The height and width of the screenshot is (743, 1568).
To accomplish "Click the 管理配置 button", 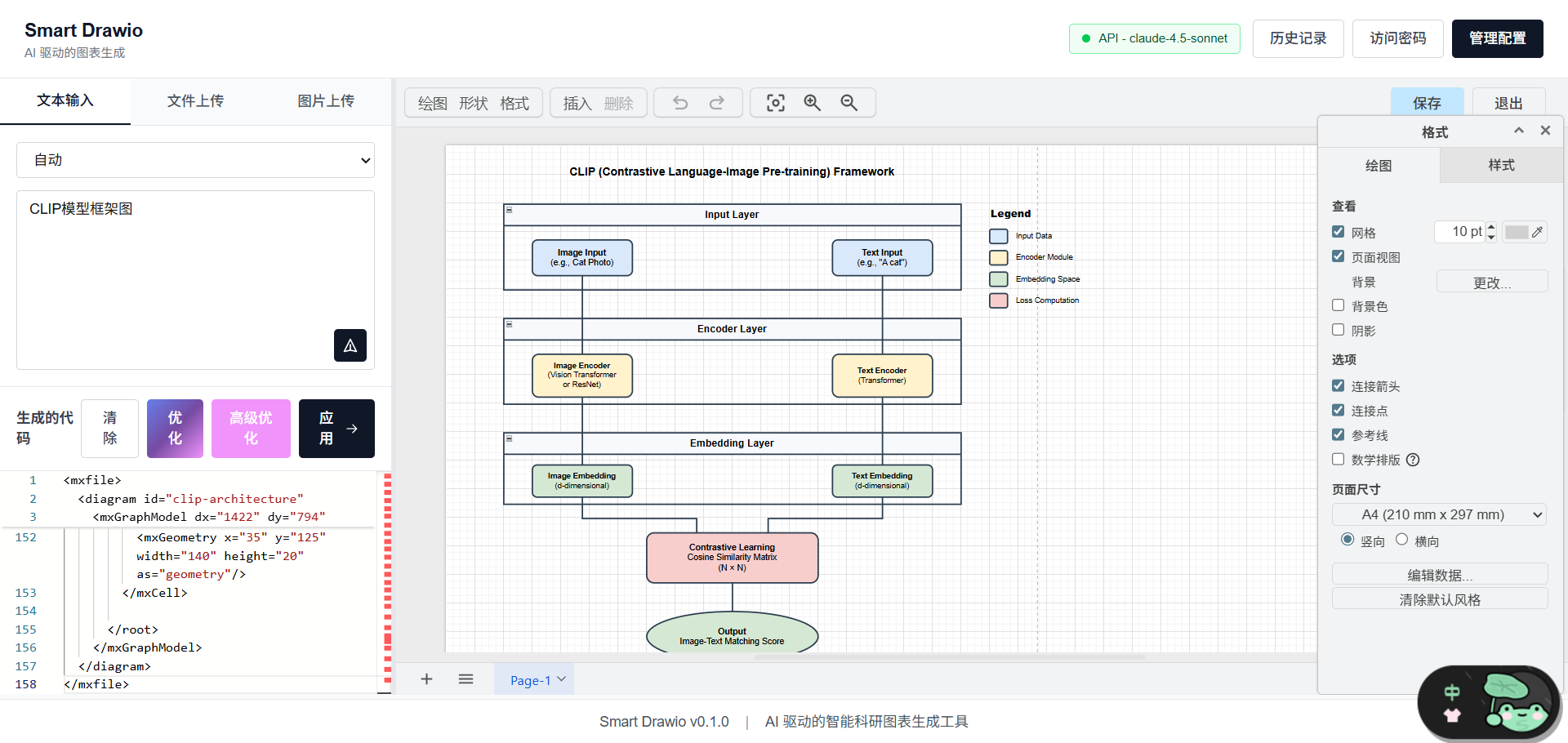I will tap(1498, 38).
